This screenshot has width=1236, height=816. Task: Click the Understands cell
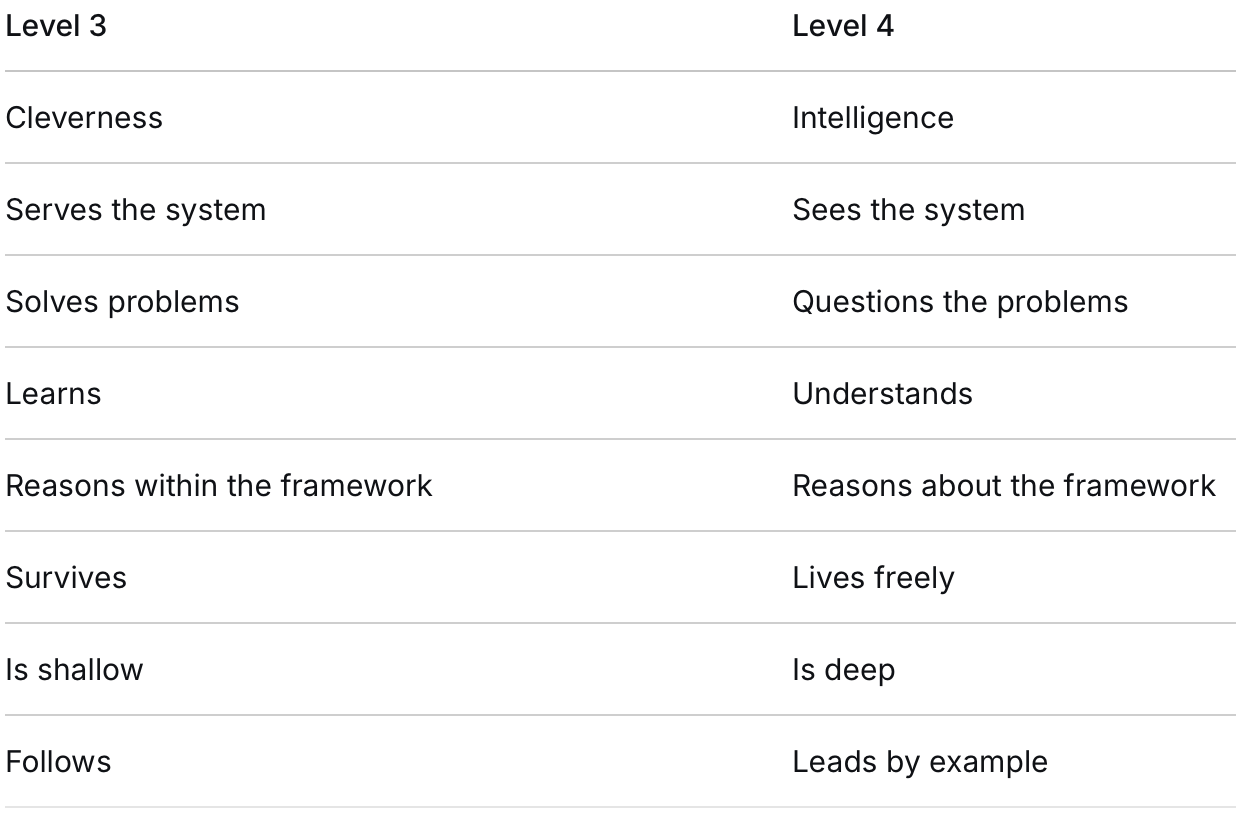pos(882,394)
